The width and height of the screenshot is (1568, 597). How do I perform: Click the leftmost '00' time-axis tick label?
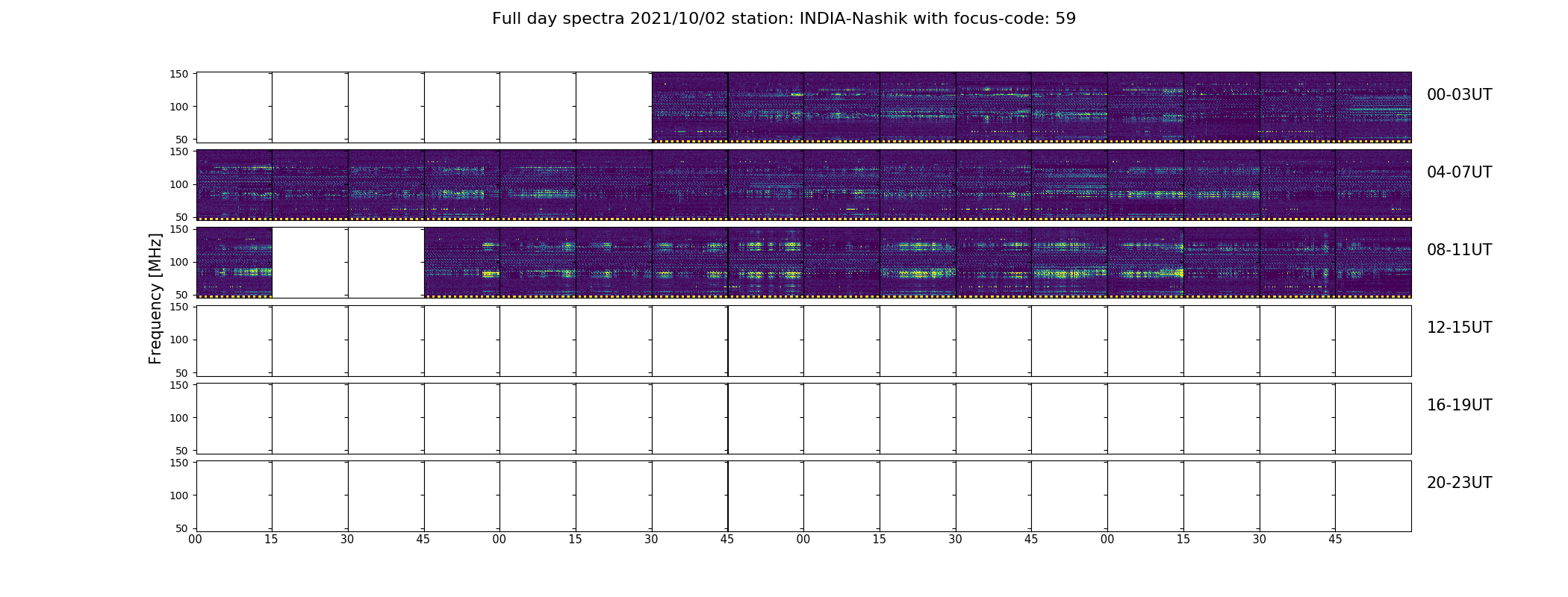196,540
